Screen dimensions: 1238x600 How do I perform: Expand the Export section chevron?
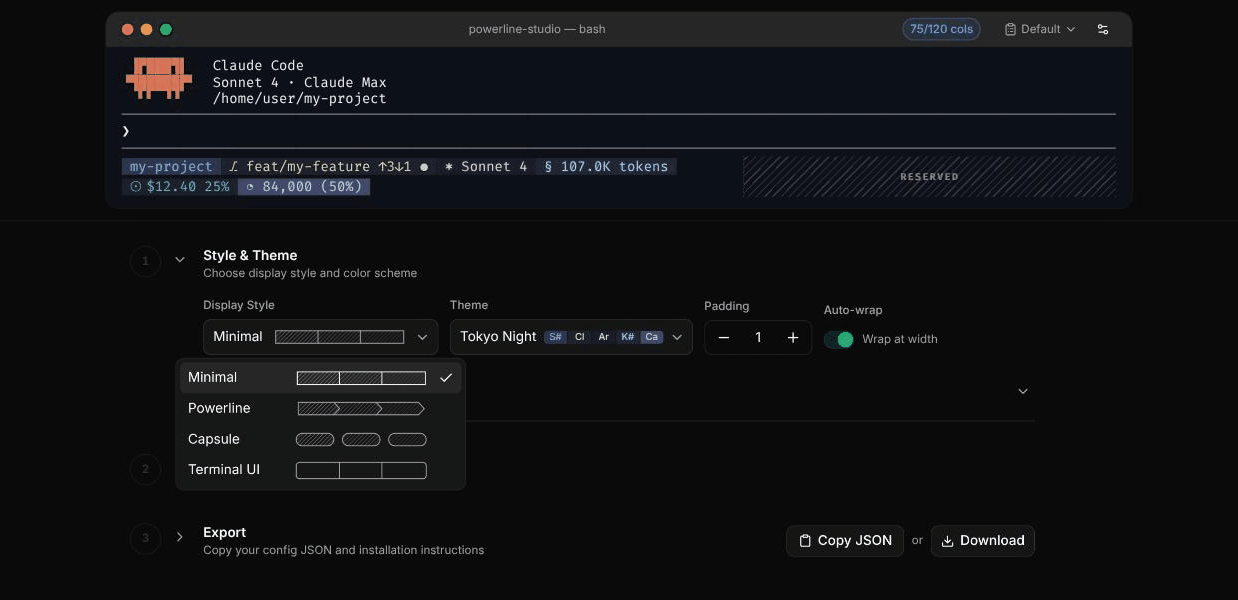180,537
